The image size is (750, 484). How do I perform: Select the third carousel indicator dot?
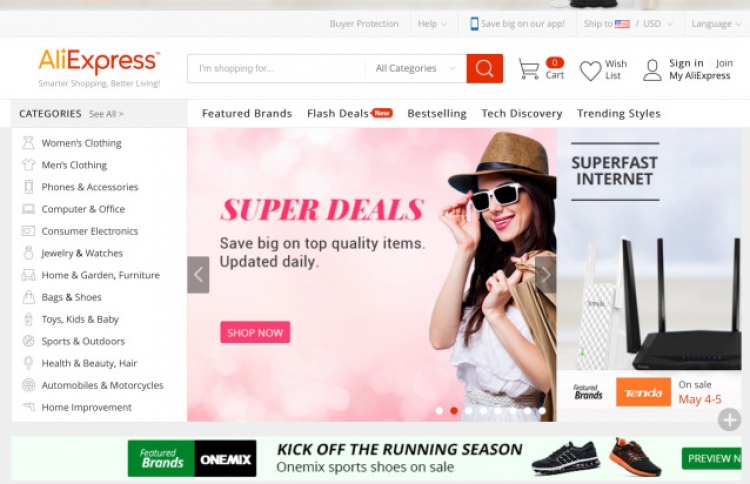point(469,410)
